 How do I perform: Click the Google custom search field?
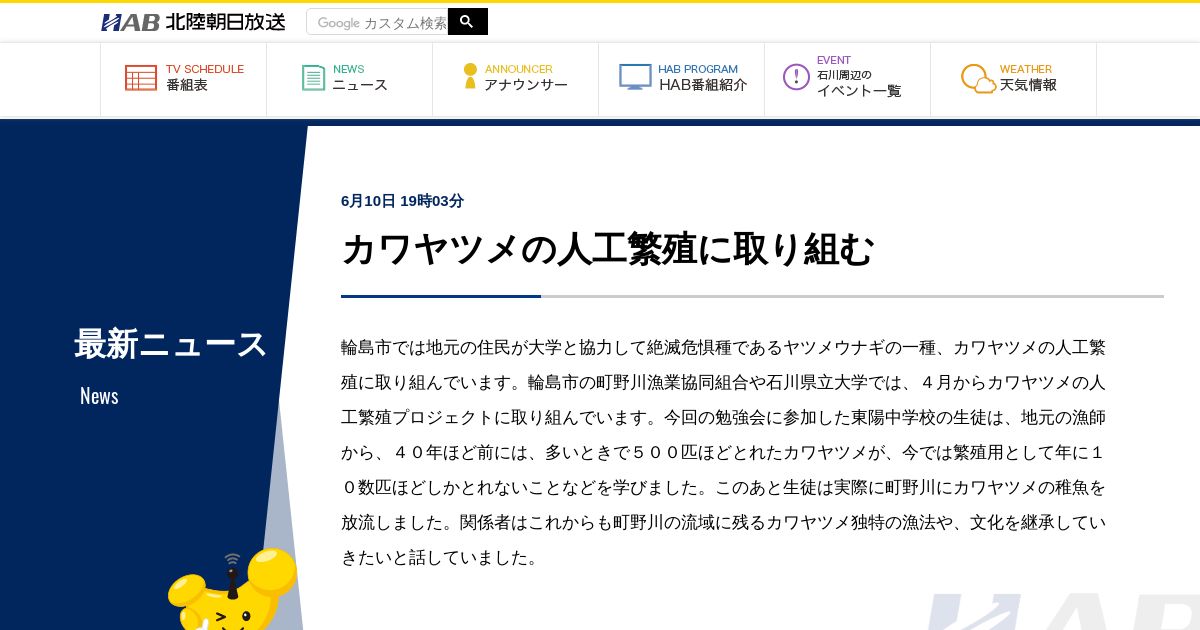(378, 22)
